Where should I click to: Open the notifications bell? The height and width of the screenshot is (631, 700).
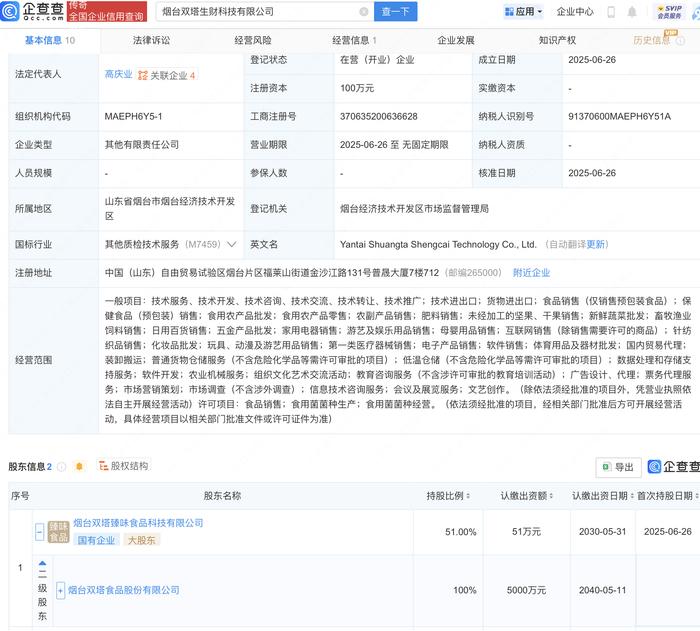click(x=632, y=12)
